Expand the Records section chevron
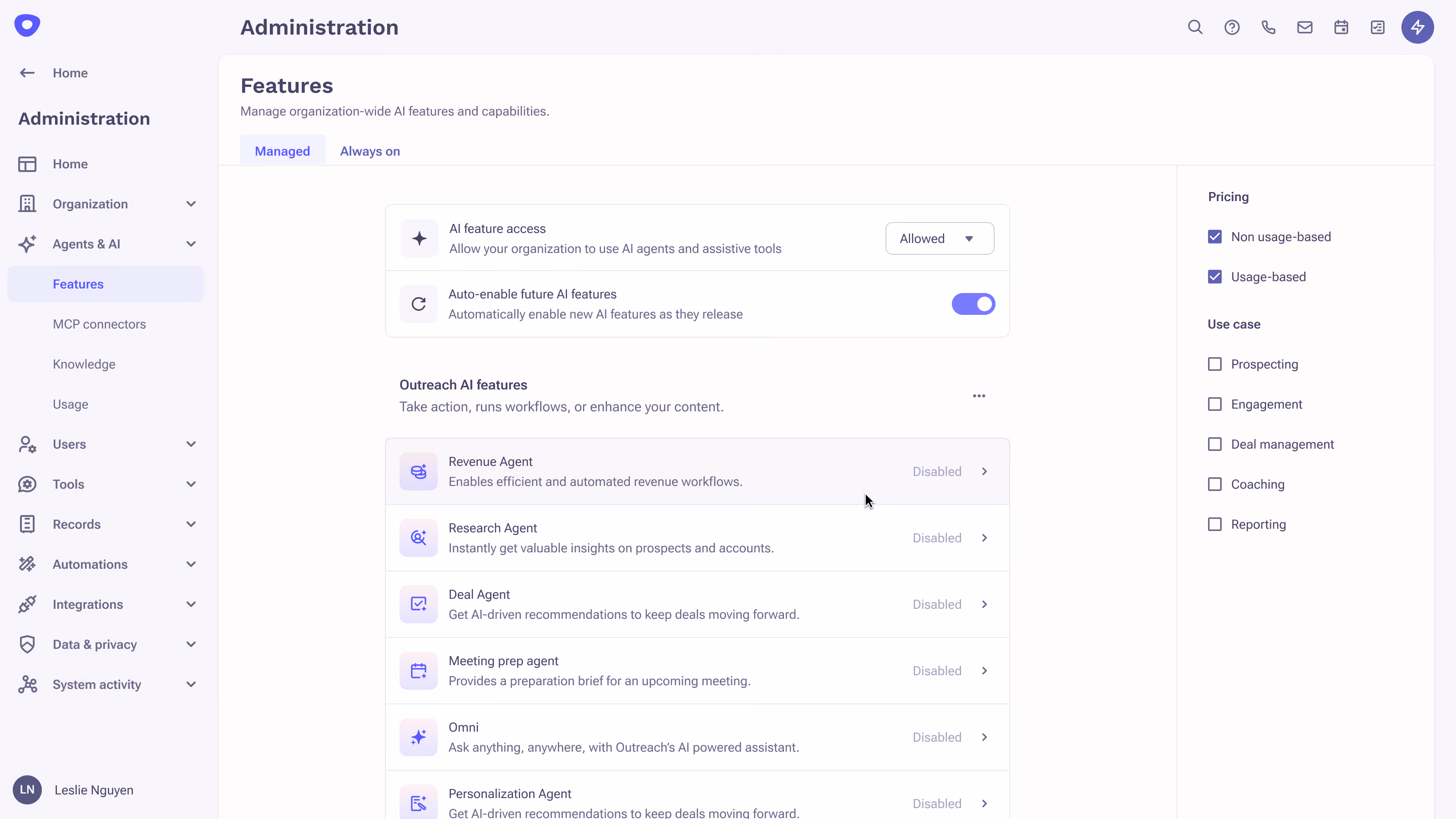 191,525
